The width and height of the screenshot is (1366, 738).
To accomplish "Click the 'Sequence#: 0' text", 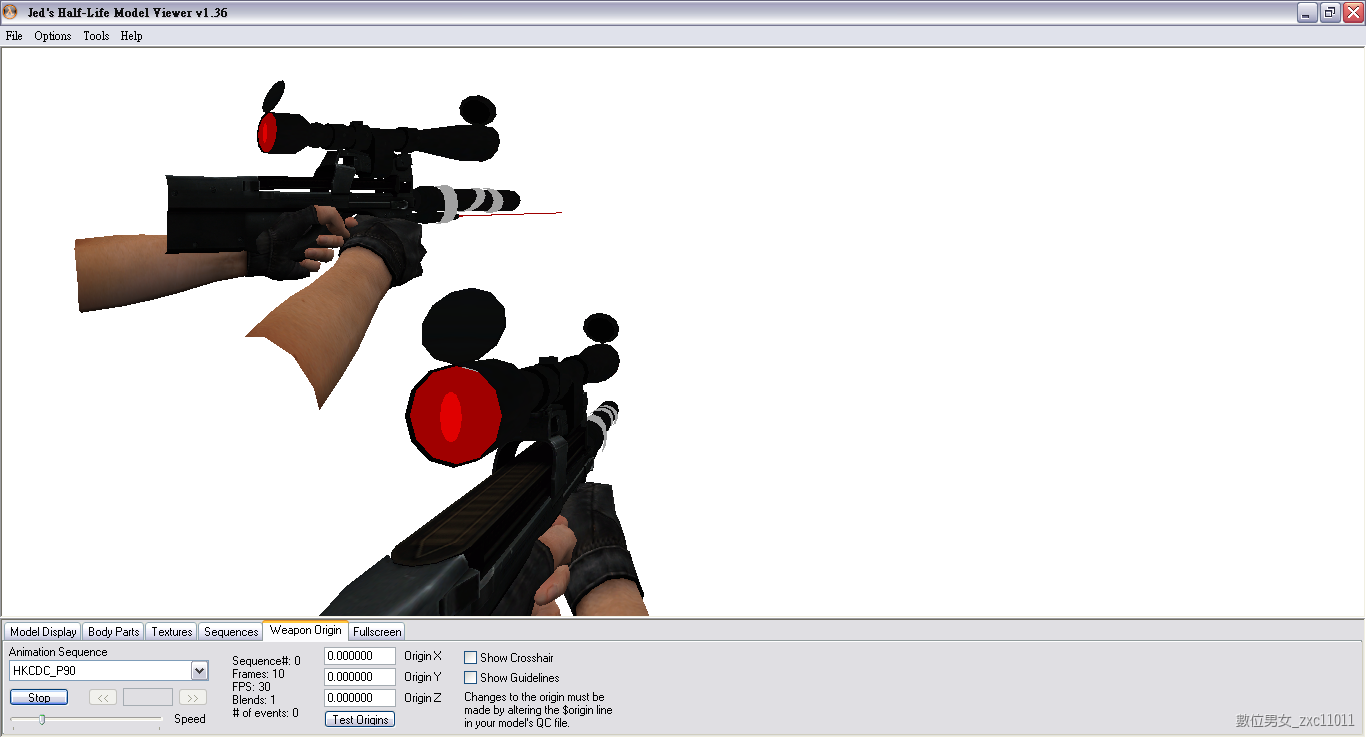I will (x=266, y=661).
